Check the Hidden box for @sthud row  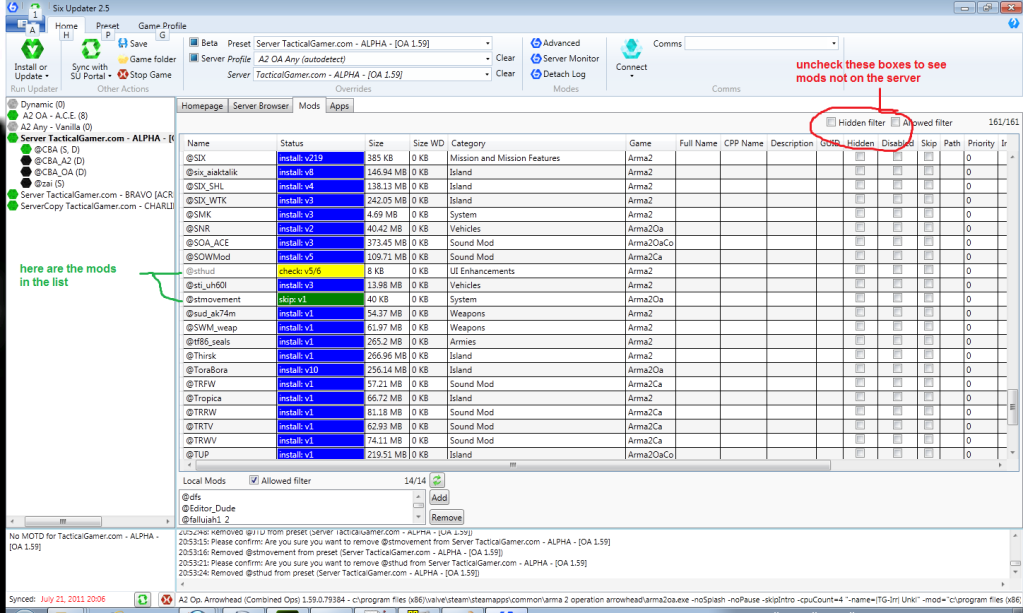pos(860,270)
